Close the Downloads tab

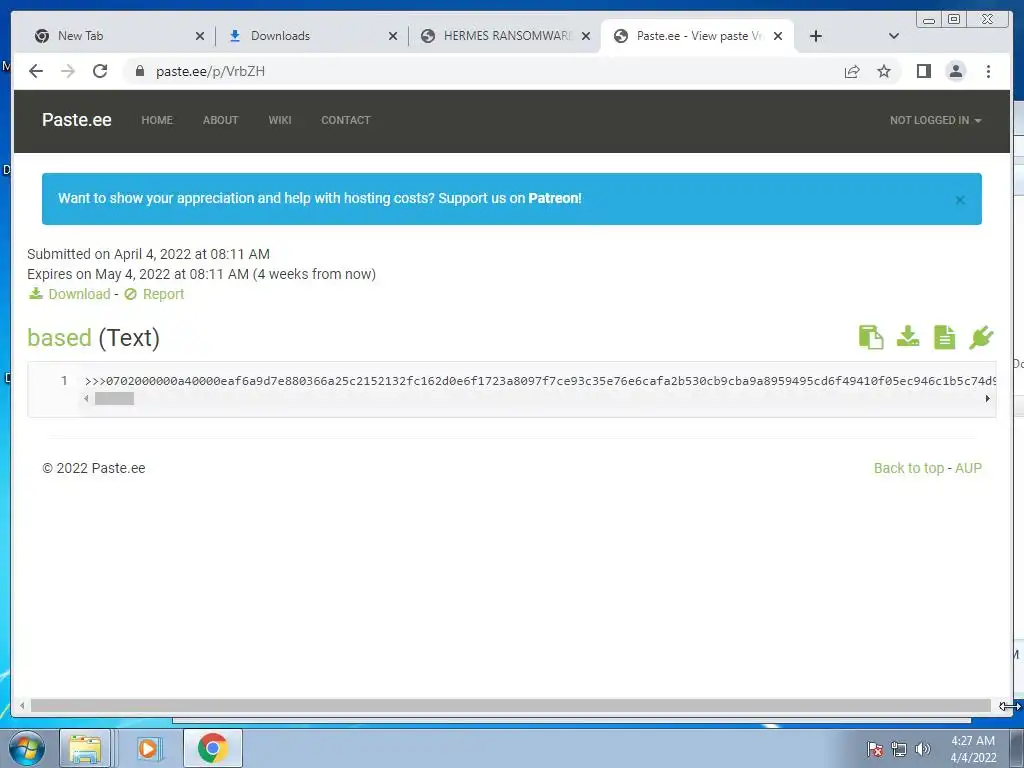(393, 36)
